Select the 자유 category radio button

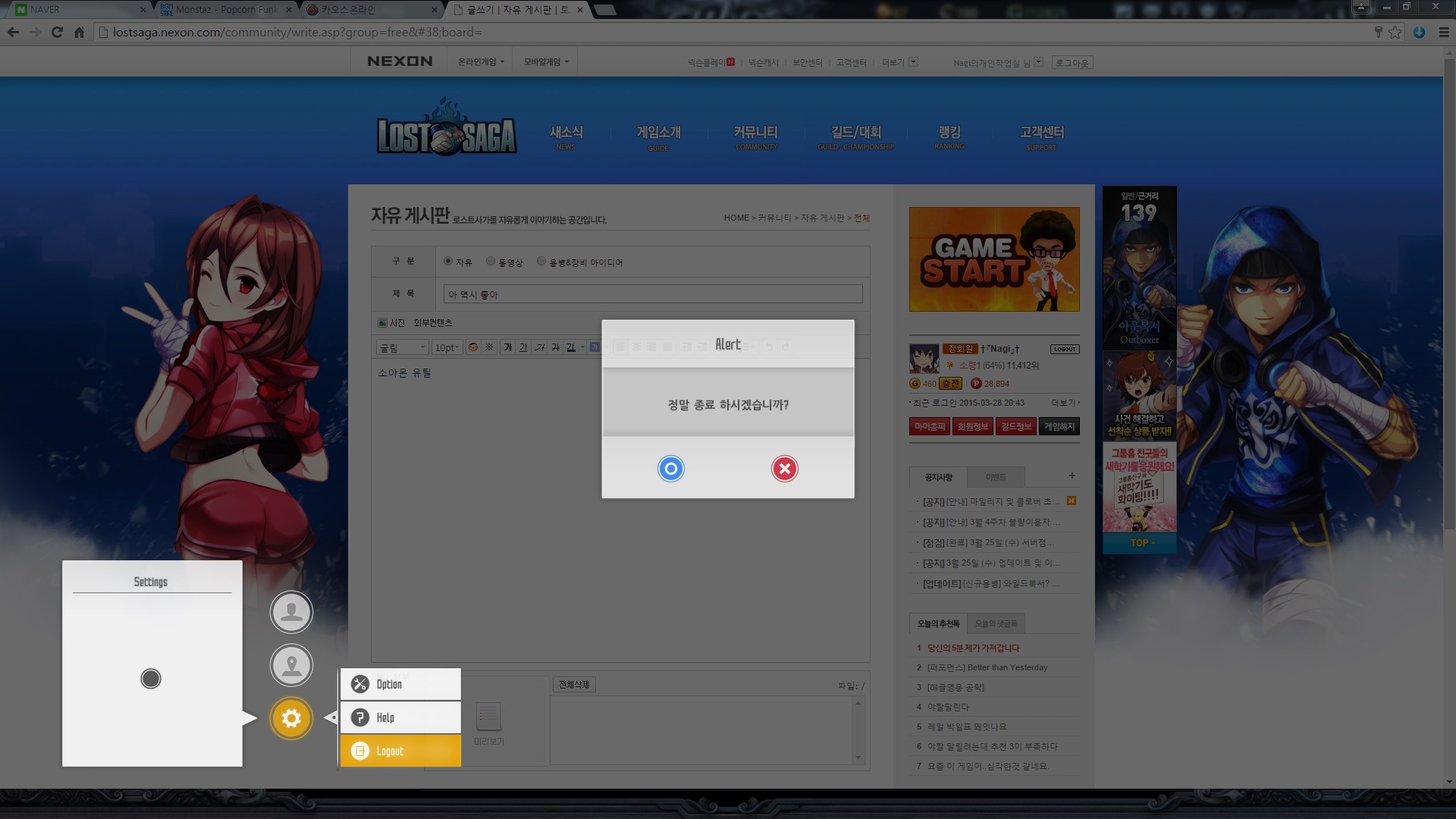[x=448, y=261]
